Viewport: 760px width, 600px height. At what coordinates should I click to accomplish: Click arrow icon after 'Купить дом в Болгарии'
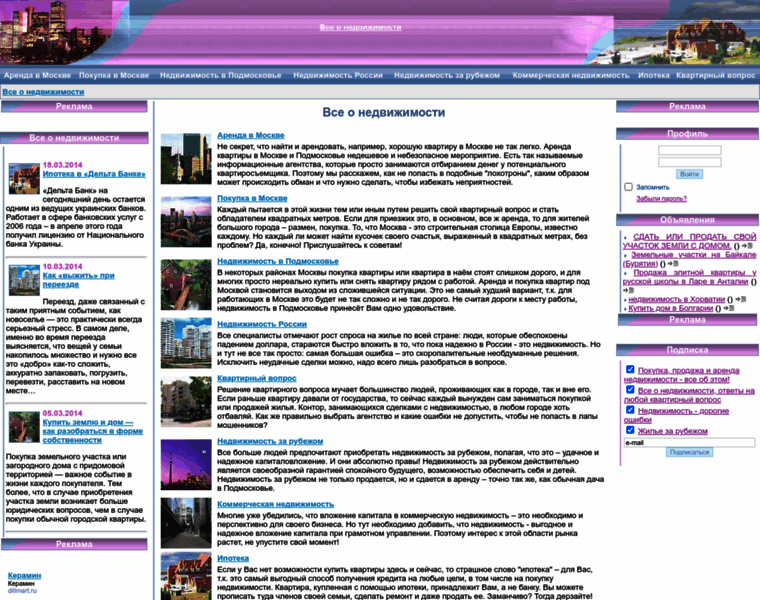(728, 308)
